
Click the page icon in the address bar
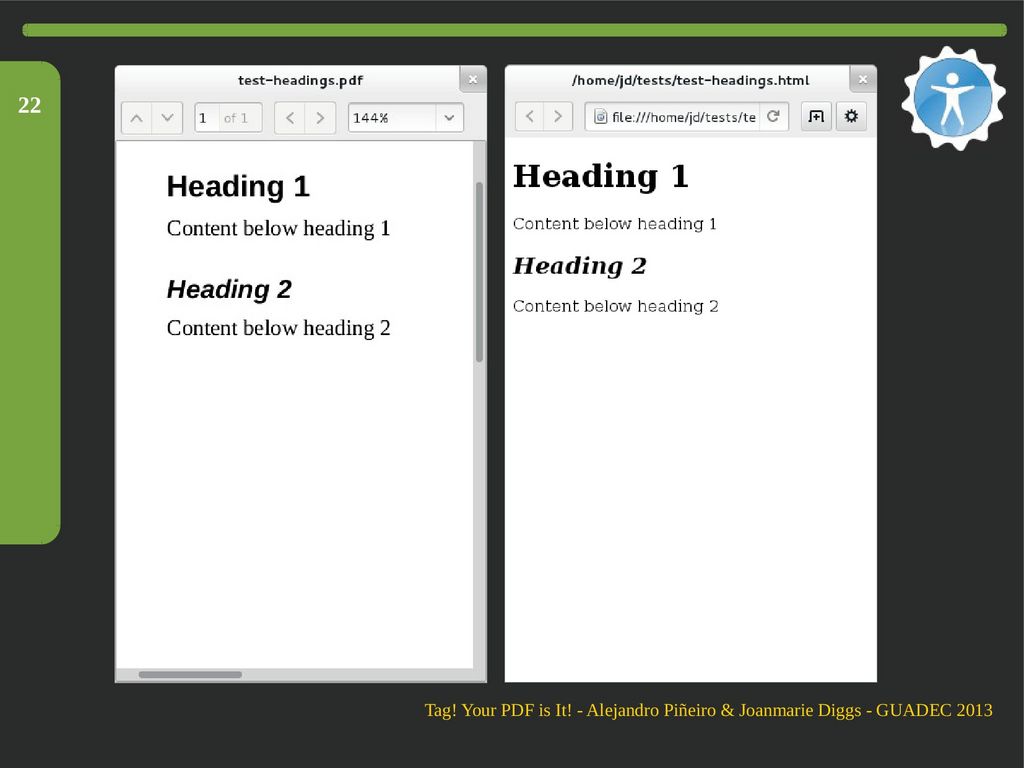pyautogui.click(x=600, y=117)
